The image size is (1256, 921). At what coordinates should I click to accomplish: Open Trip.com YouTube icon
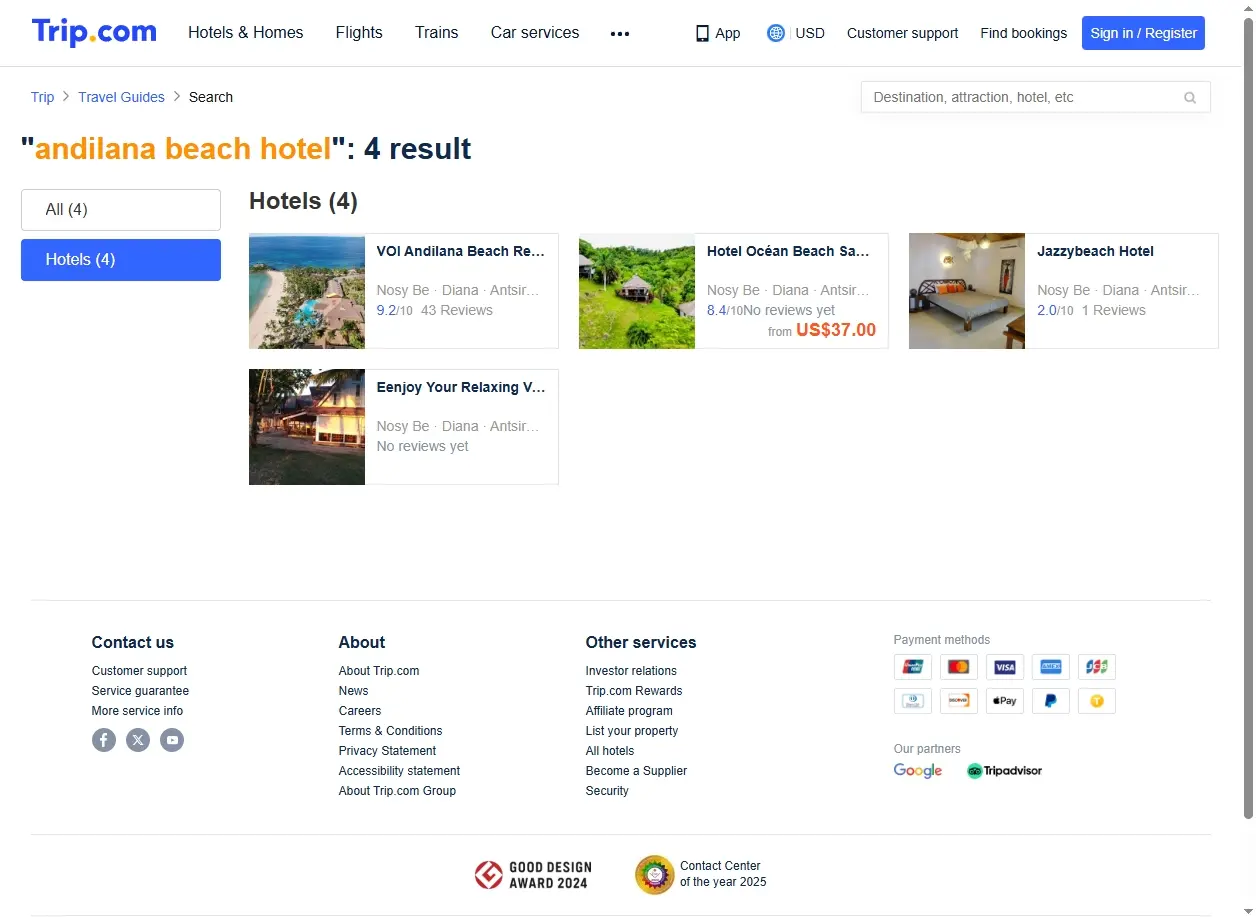(x=172, y=740)
